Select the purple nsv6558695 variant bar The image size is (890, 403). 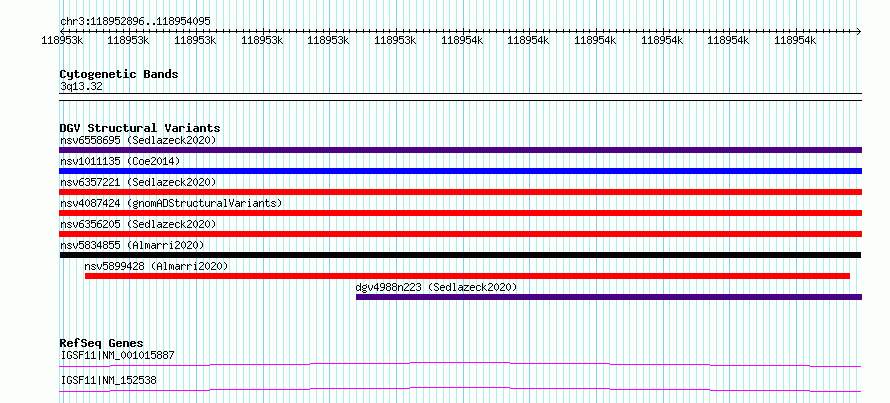click(x=460, y=150)
